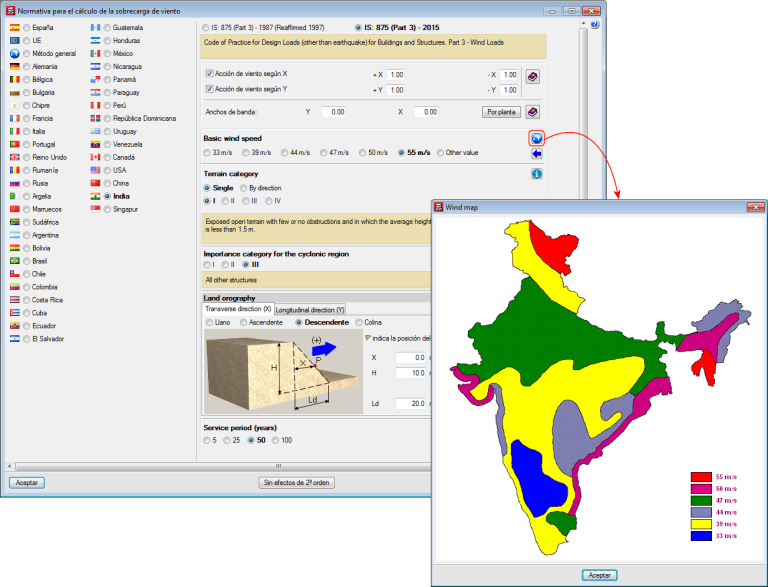This screenshot has width=768, height=587.
Task: Click the Singapur flag icon
Action: click(x=95, y=209)
